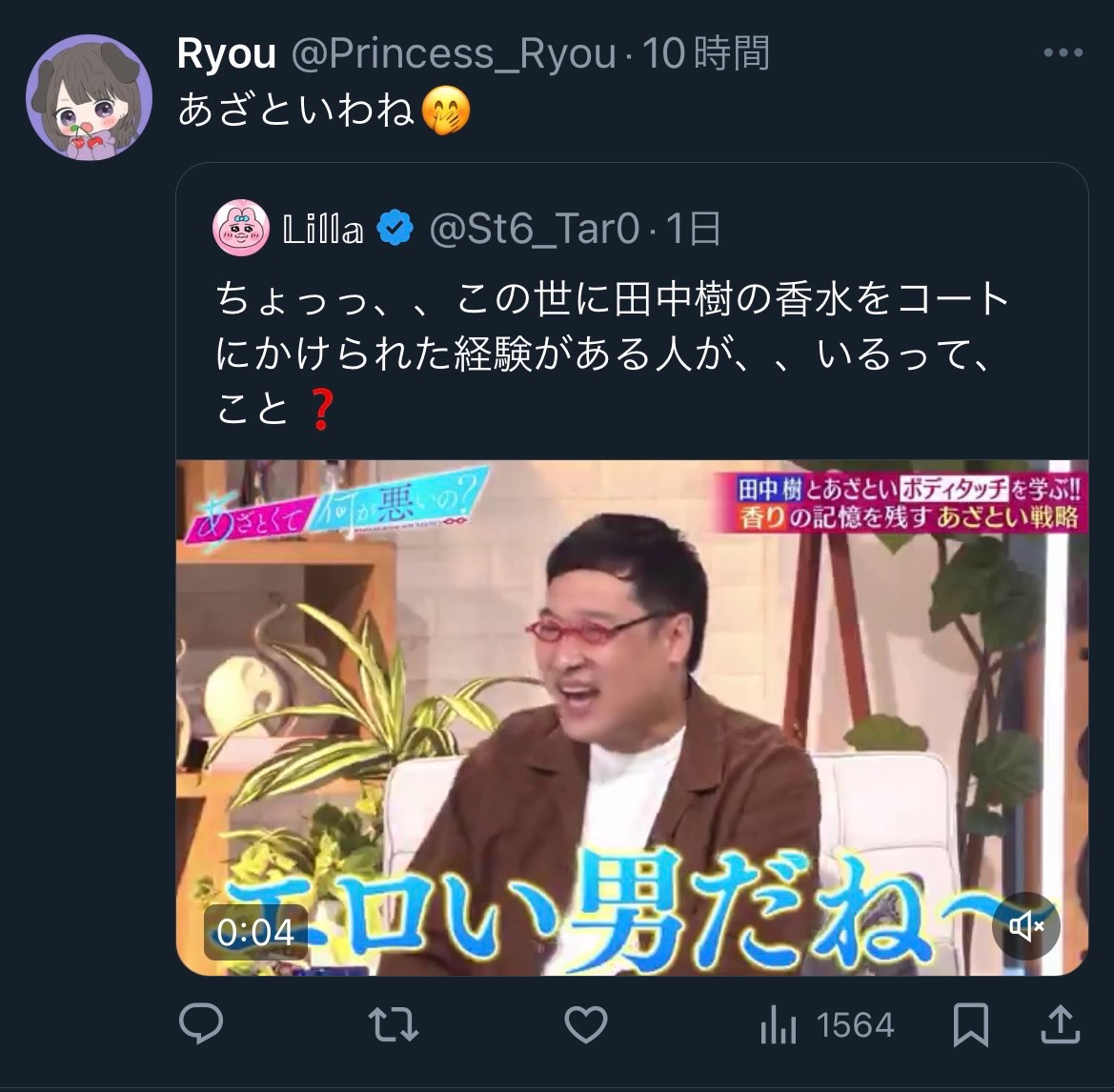Open the @Princess_Ryou handle
The height and width of the screenshot is (1092, 1114).
tap(454, 53)
